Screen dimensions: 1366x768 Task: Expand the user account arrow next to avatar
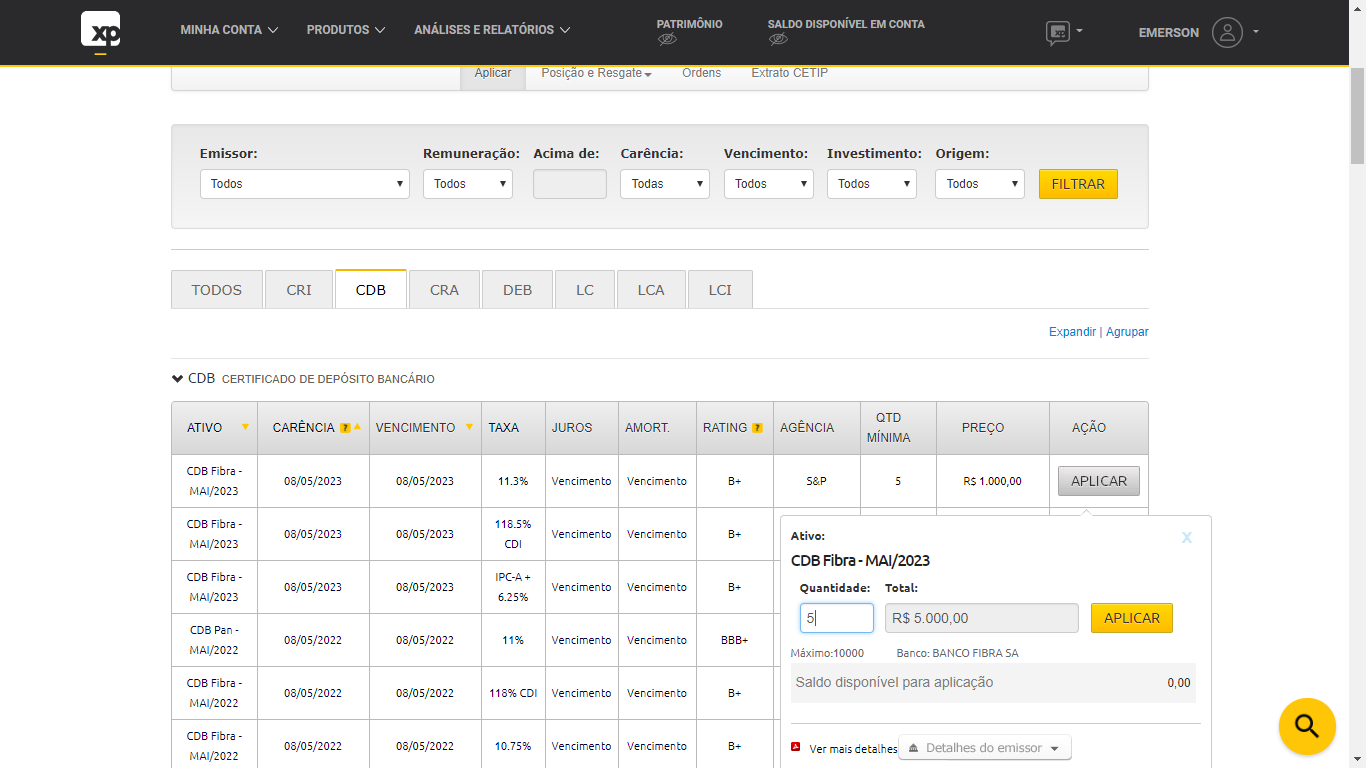pyautogui.click(x=1256, y=31)
